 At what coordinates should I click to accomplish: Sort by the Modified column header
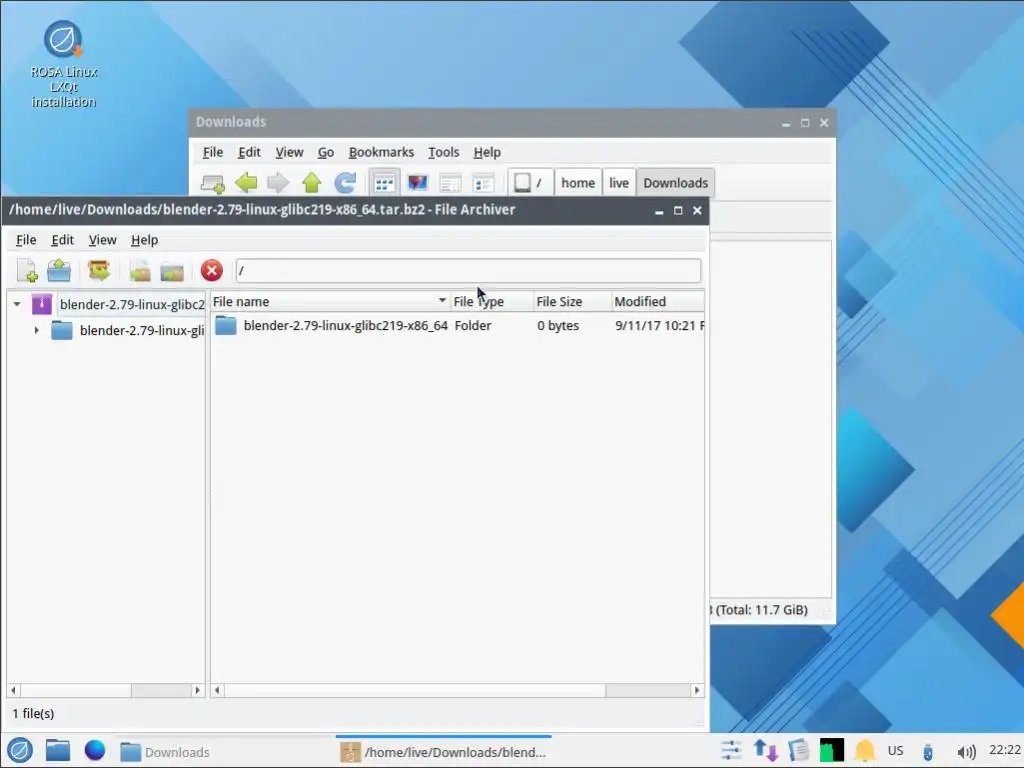658,302
